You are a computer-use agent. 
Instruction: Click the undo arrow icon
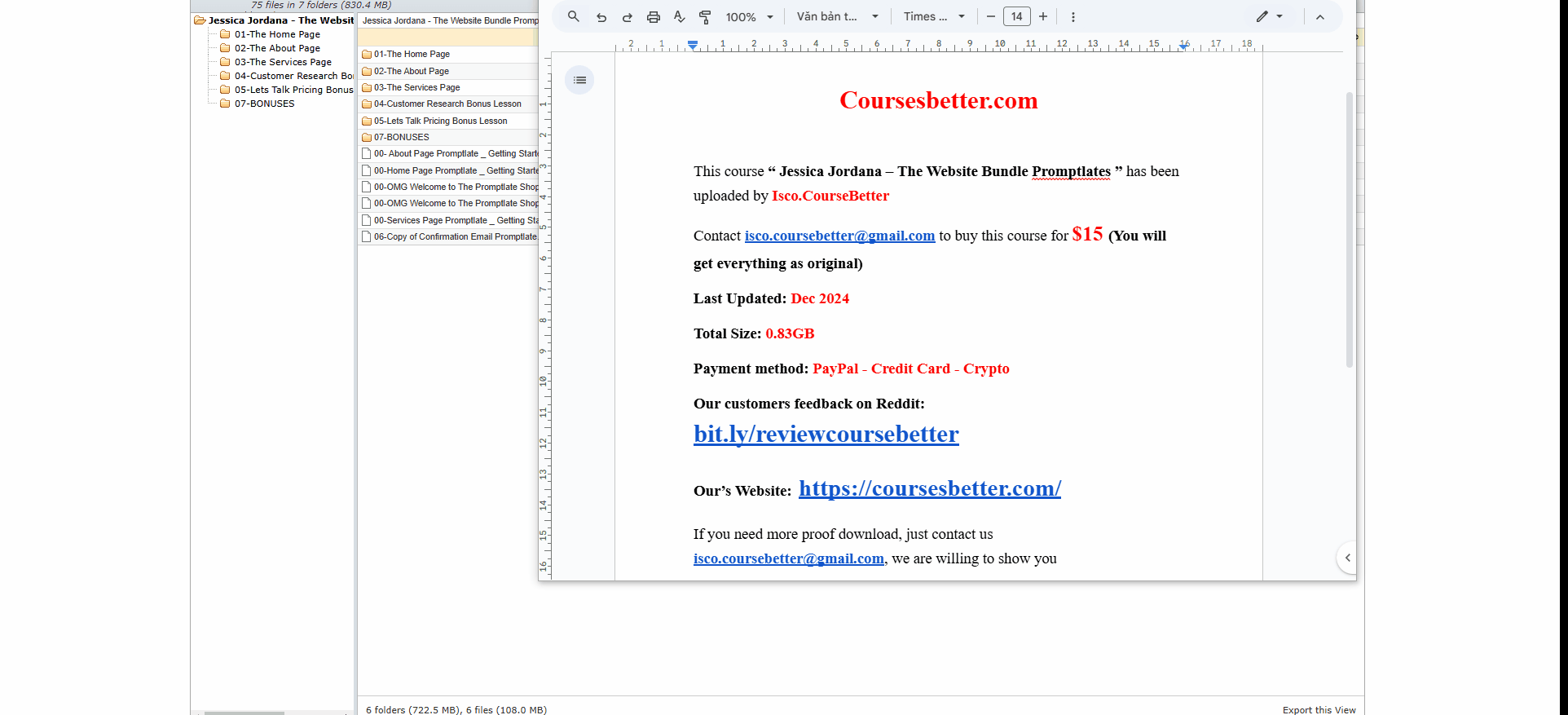pyautogui.click(x=601, y=17)
